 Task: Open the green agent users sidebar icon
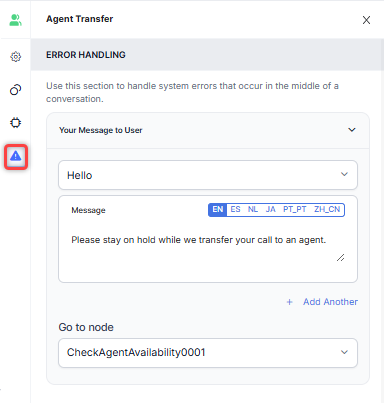15,20
